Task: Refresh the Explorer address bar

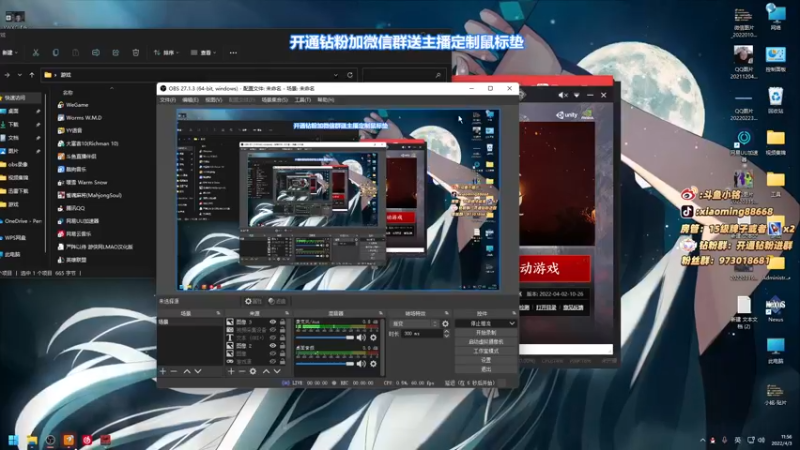Action: (x=350, y=75)
